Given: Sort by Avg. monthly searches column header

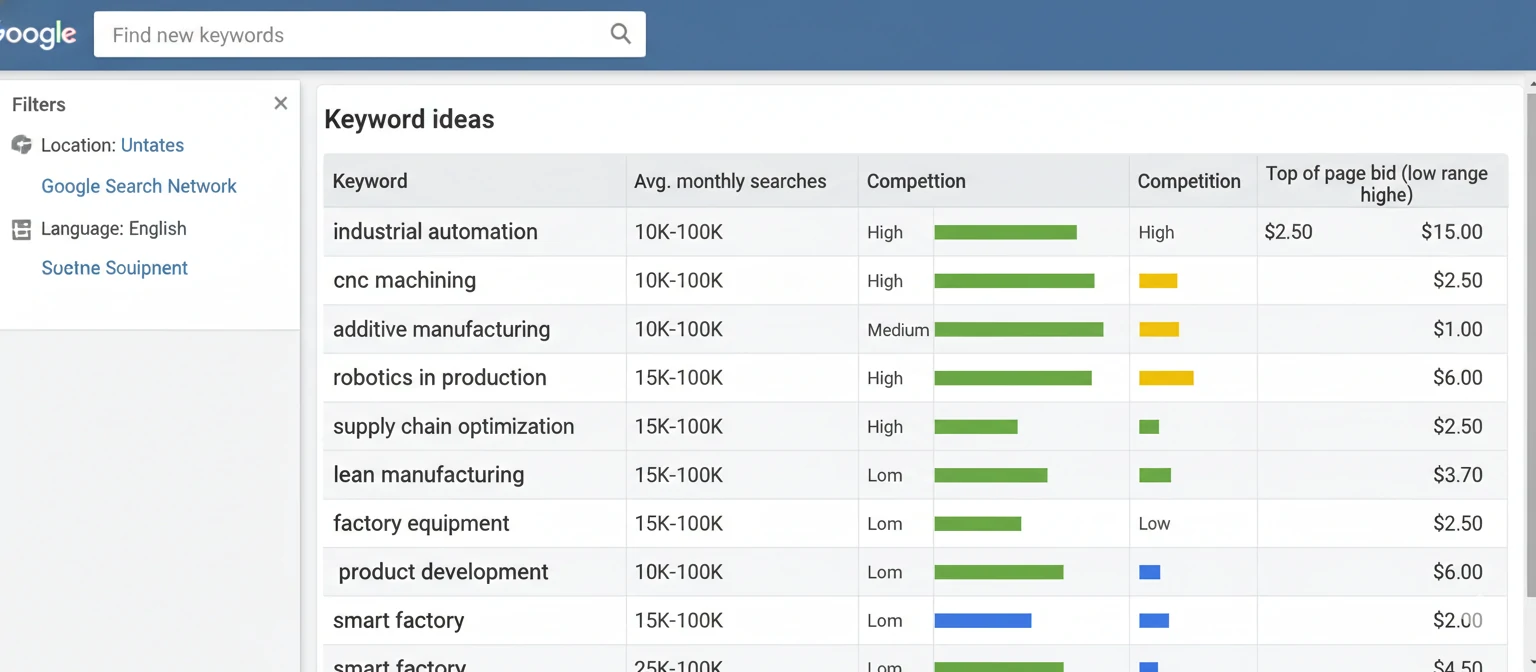Looking at the screenshot, I should tap(729, 181).
